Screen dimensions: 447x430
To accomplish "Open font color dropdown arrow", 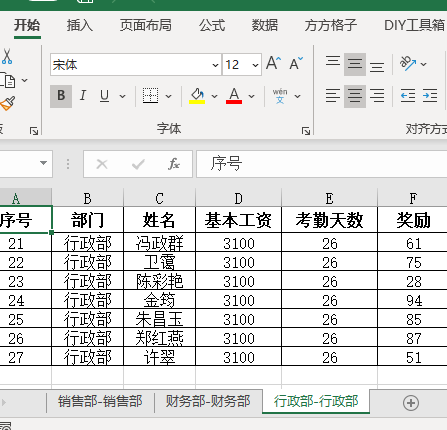I will point(252,96).
